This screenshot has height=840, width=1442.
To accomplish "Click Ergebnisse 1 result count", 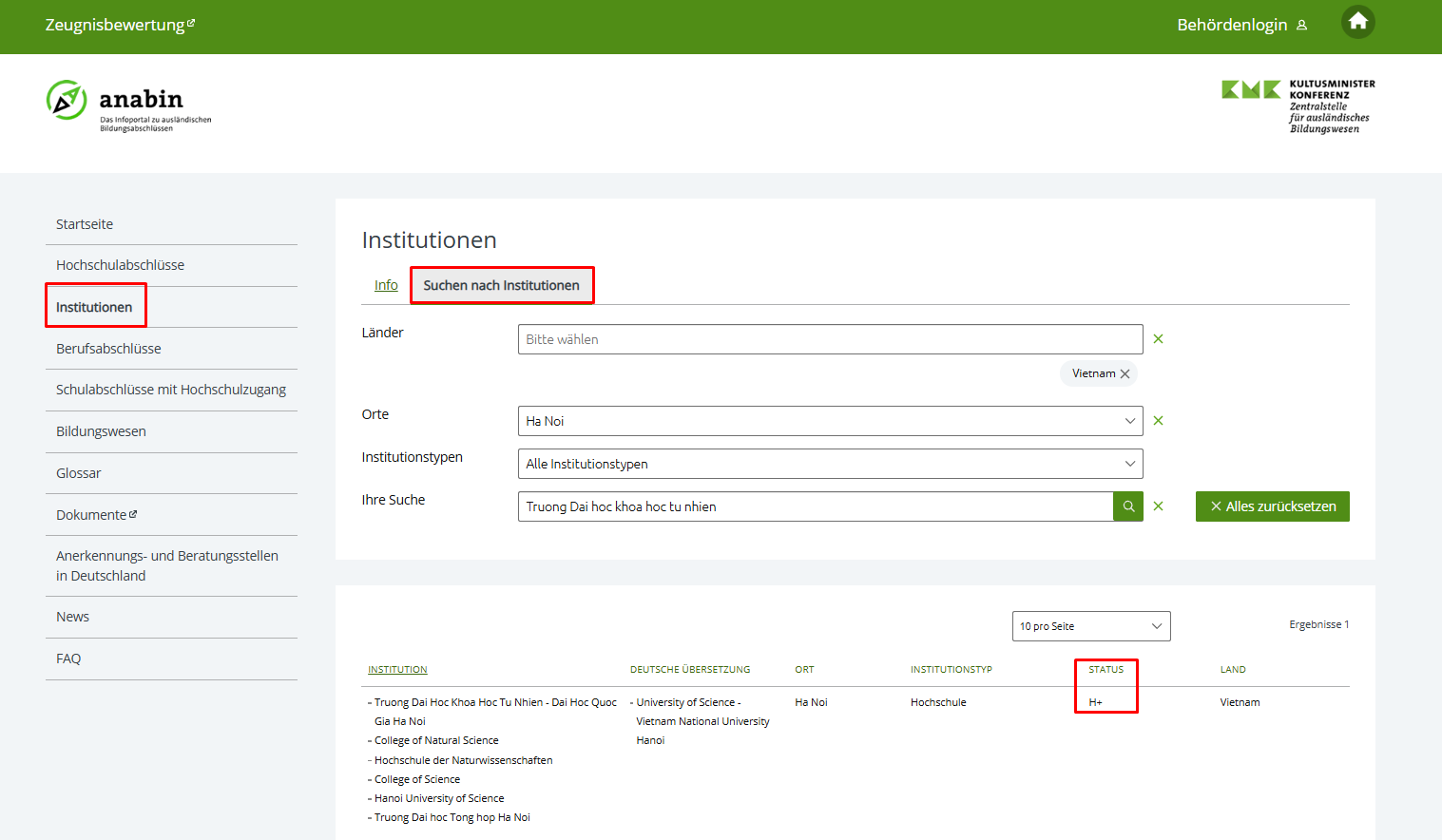I will [x=1318, y=624].
